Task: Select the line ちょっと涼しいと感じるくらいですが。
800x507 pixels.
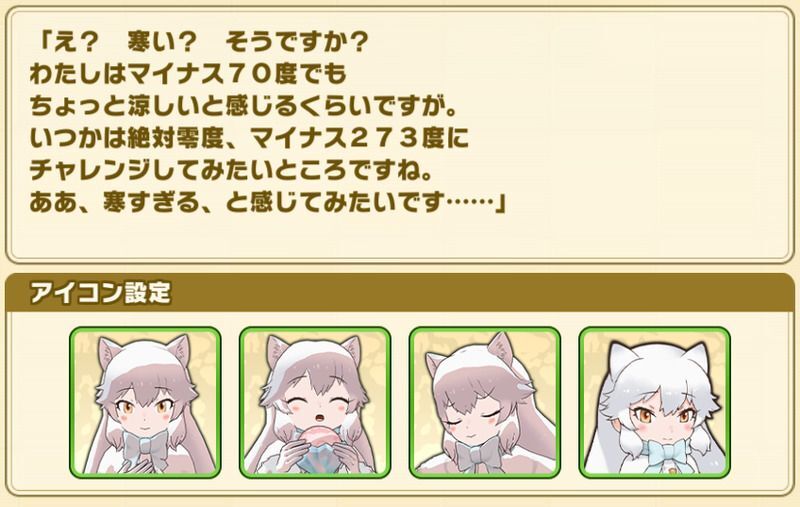Action: (243, 107)
